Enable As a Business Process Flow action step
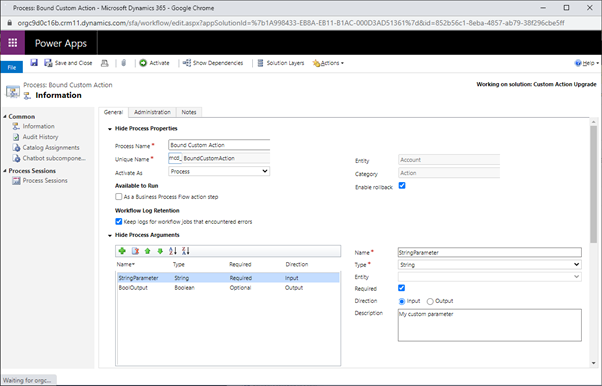The width and height of the screenshot is (602, 386). click(x=119, y=197)
